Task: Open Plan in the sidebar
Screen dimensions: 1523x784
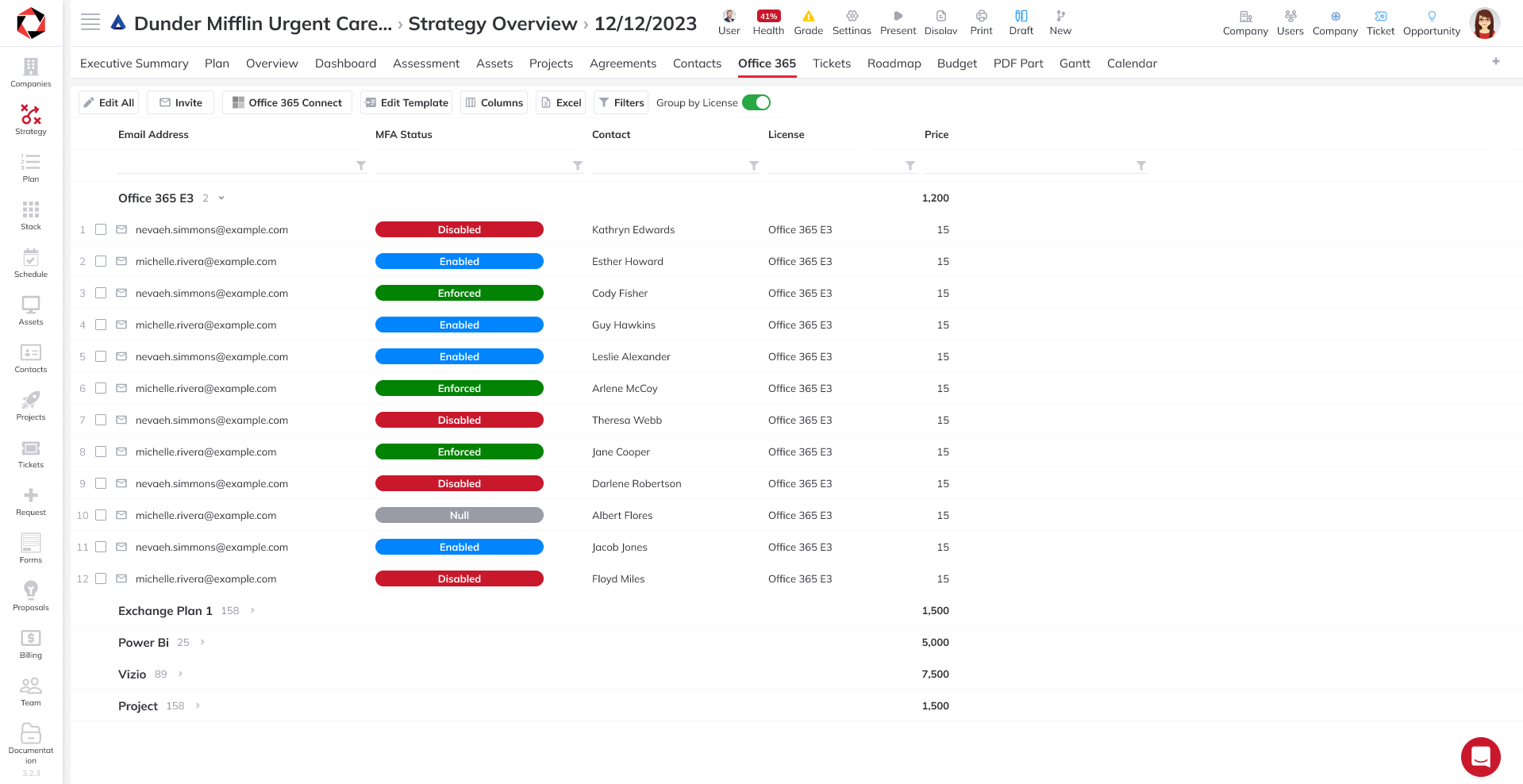Action: 31,167
